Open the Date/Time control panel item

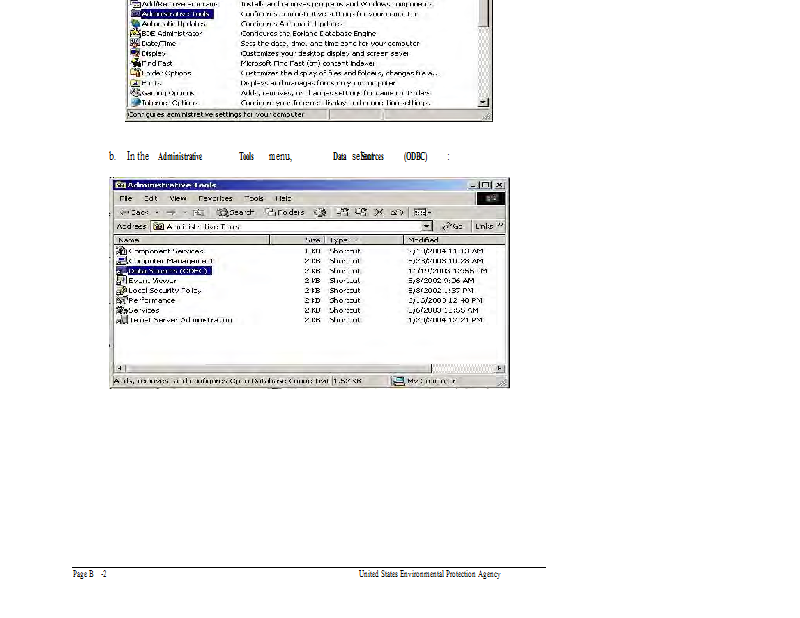[x=158, y=43]
